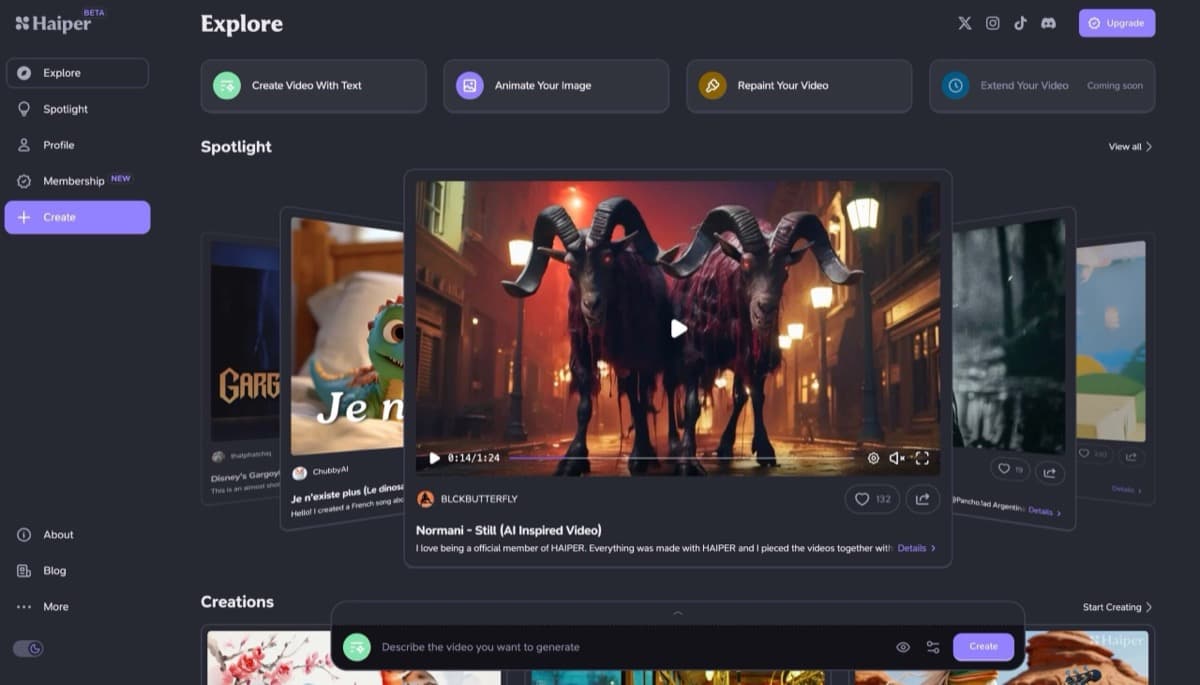Collapse the prompt bar using its chevron
The image size is (1200, 685).
678,613
